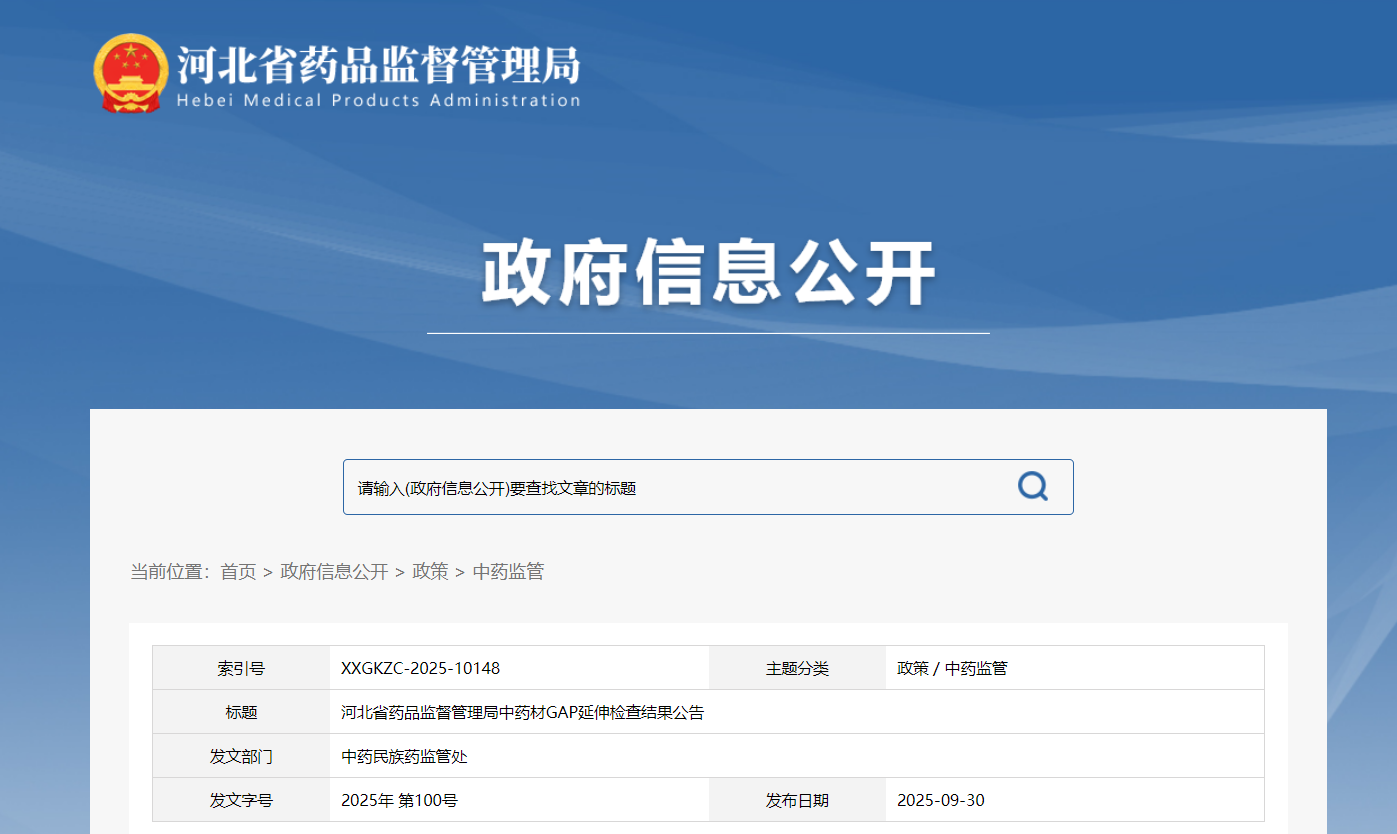Click the large 政府信息公开 banner heading

click(708, 273)
